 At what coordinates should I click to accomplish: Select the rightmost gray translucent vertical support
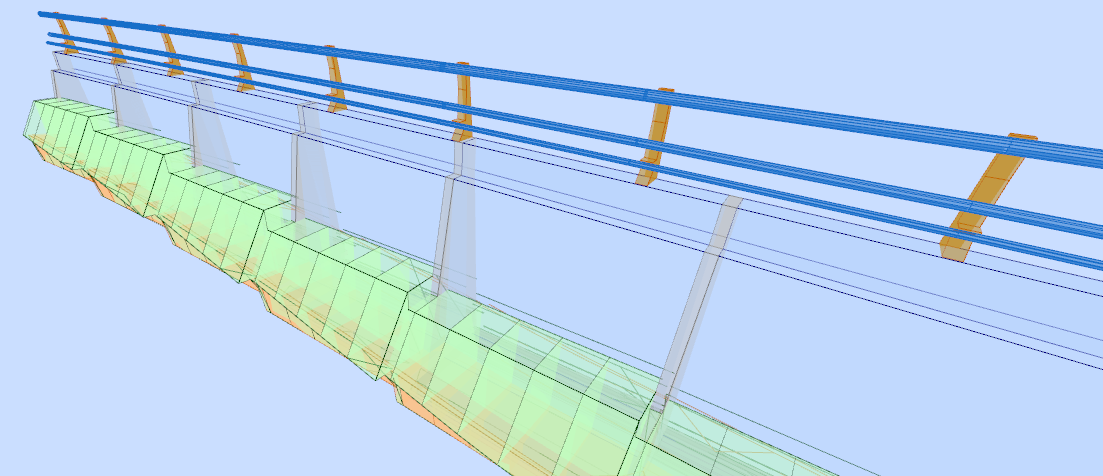[x=700, y=300]
